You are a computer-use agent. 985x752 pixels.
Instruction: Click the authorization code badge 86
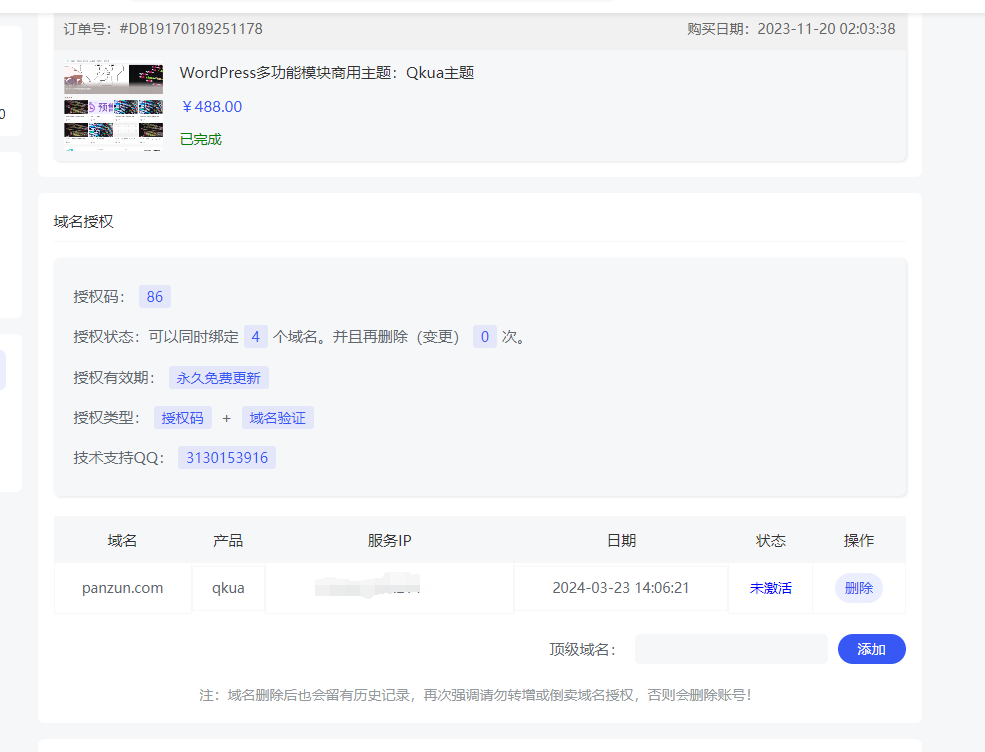(x=154, y=297)
